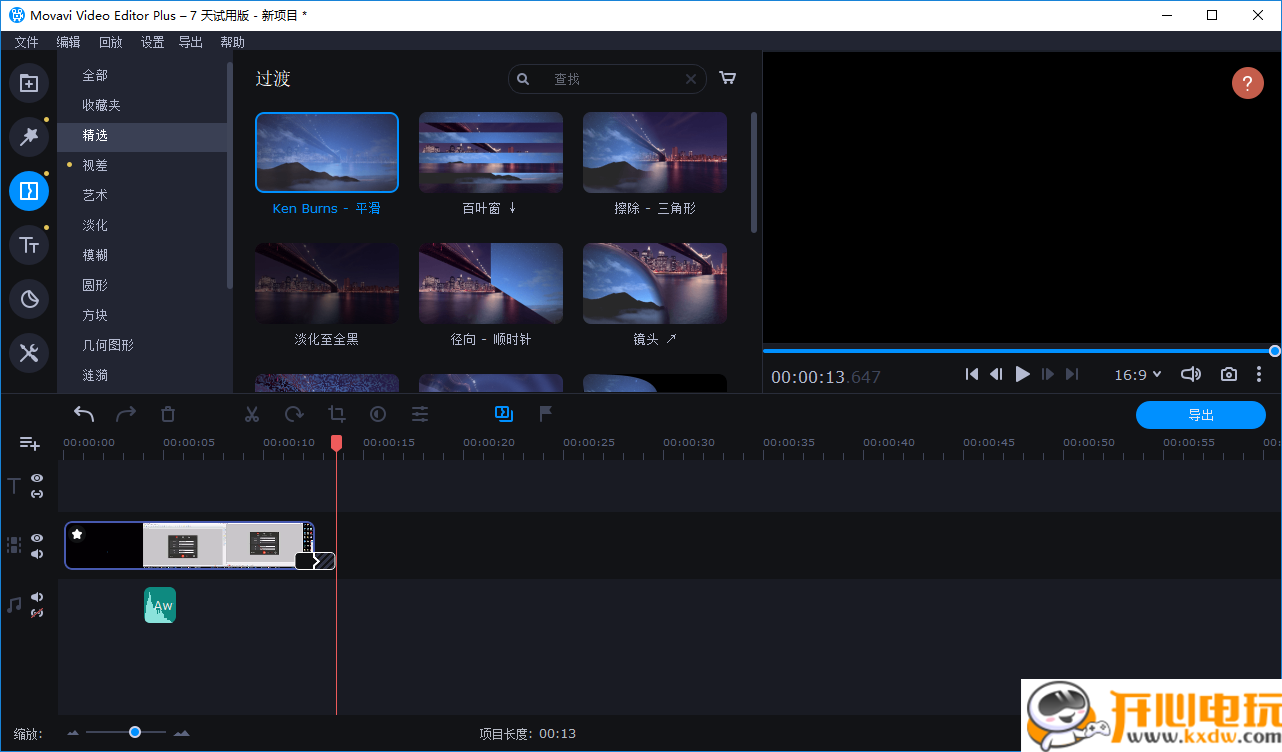Image resolution: width=1282 pixels, height=752 pixels.
Task: Open the Titles panel in sidebar
Action: (29, 245)
